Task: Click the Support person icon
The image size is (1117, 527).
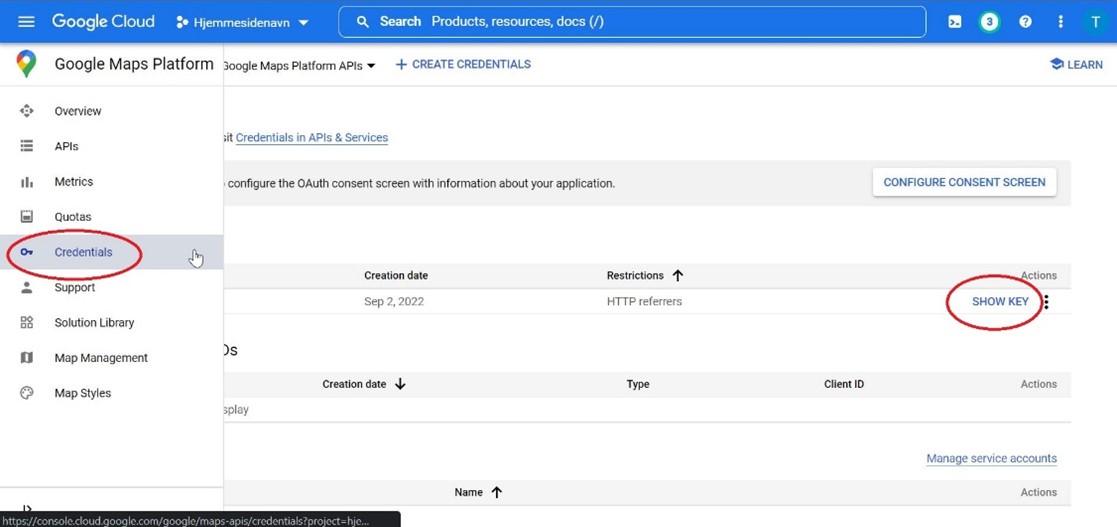Action: 27,287
